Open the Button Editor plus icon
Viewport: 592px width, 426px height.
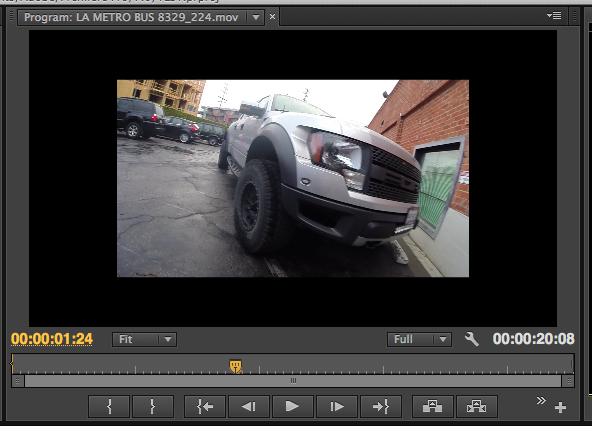[560, 407]
